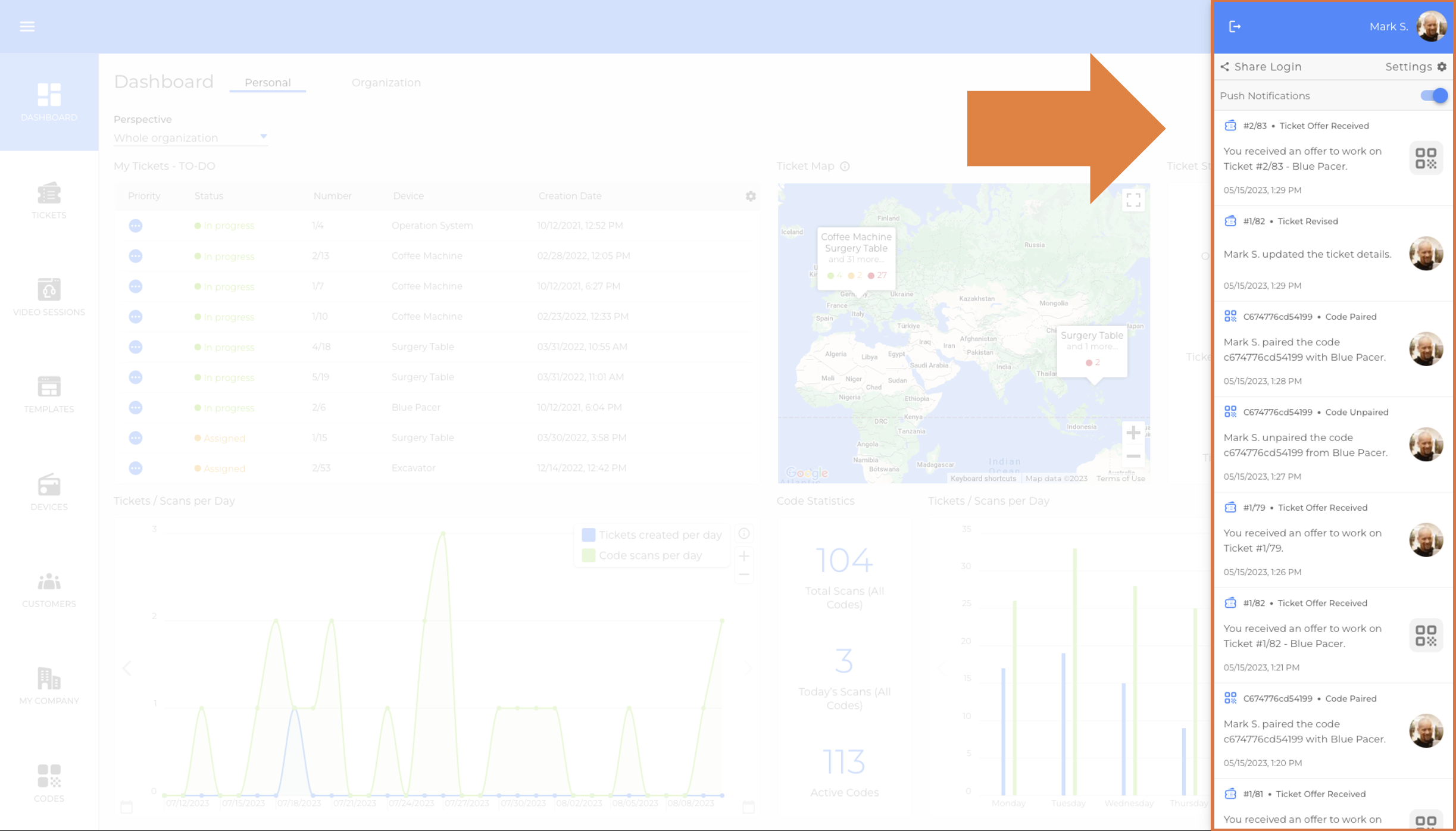Click Surgery Table map marker popup

pos(1092,351)
